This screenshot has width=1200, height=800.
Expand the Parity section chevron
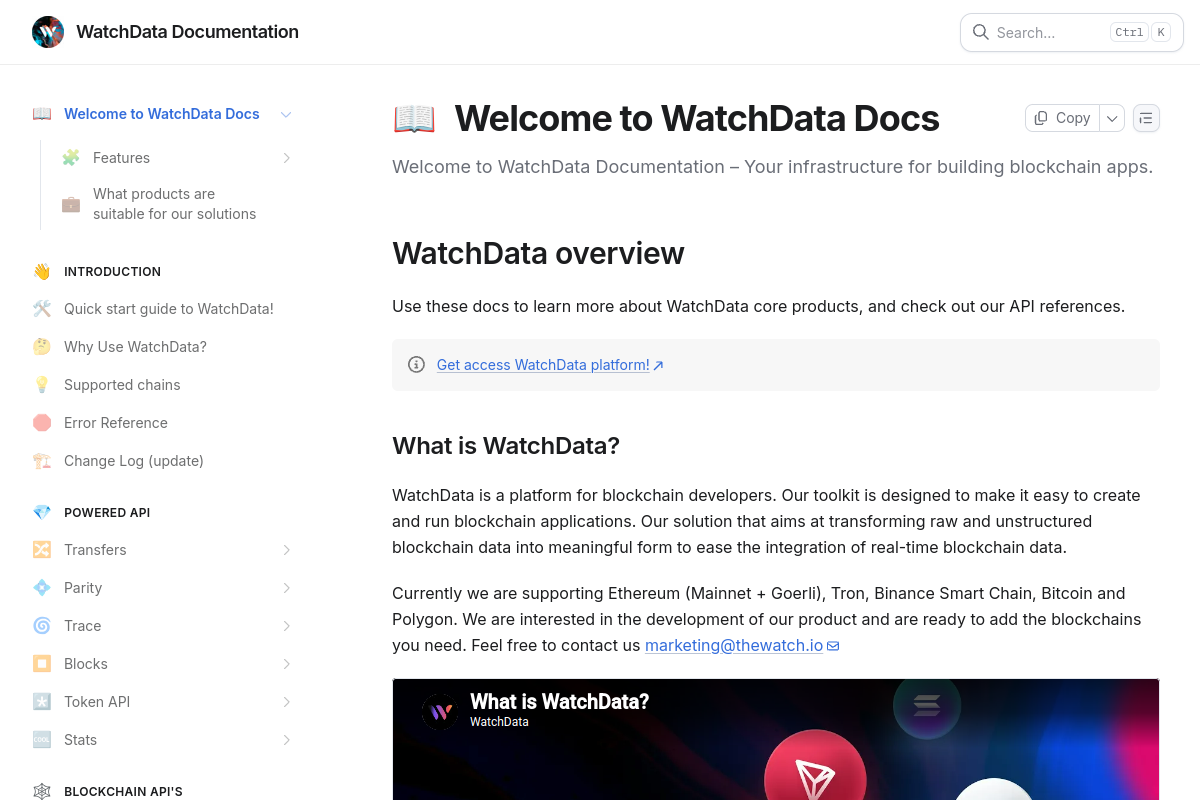[286, 588]
